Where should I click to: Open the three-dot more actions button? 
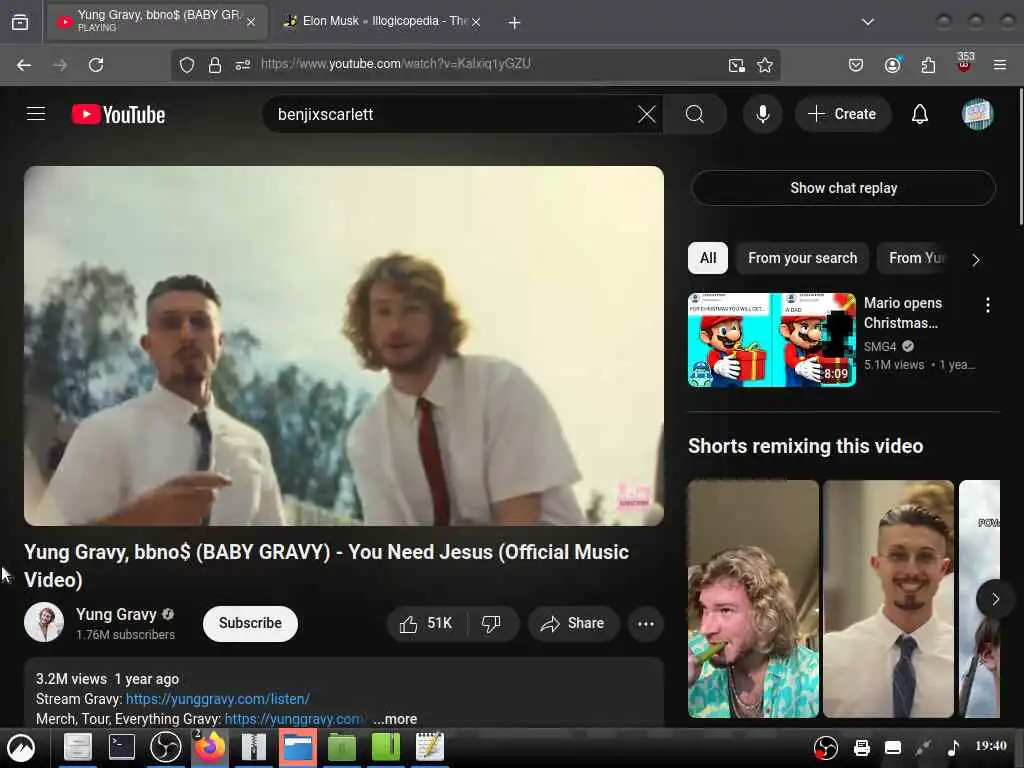coord(646,624)
